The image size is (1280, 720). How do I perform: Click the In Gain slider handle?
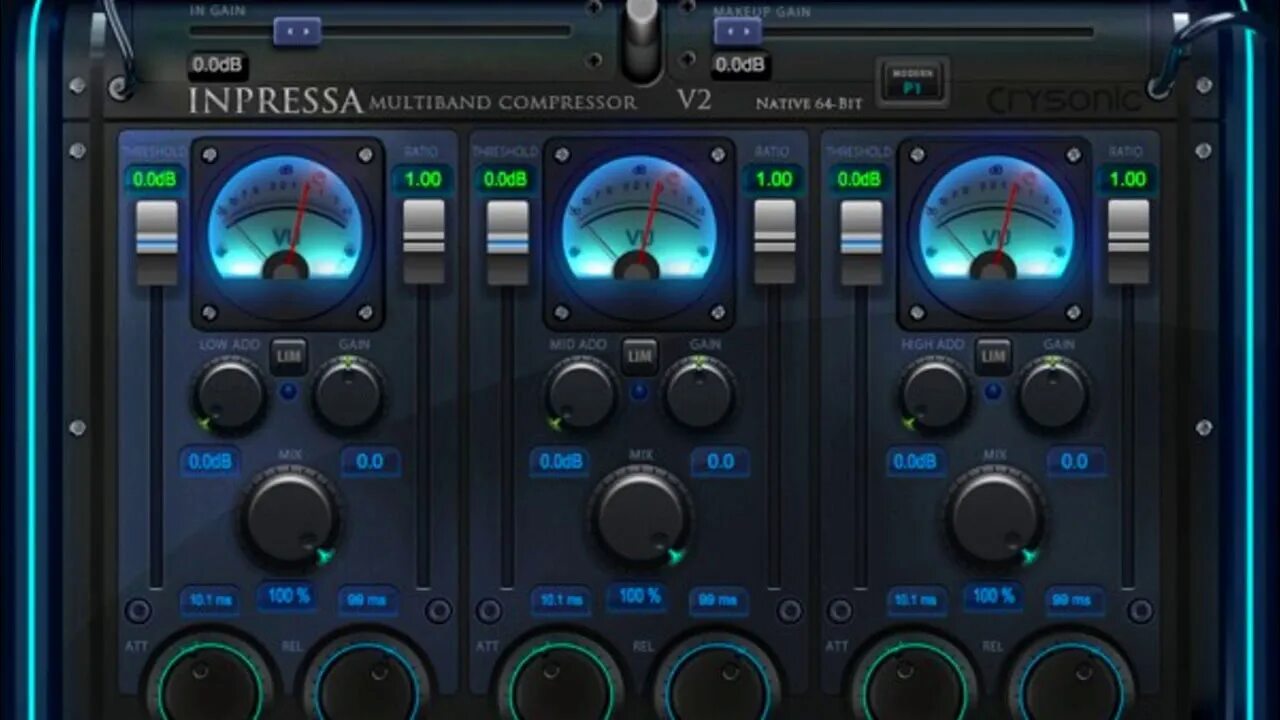[x=297, y=31]
